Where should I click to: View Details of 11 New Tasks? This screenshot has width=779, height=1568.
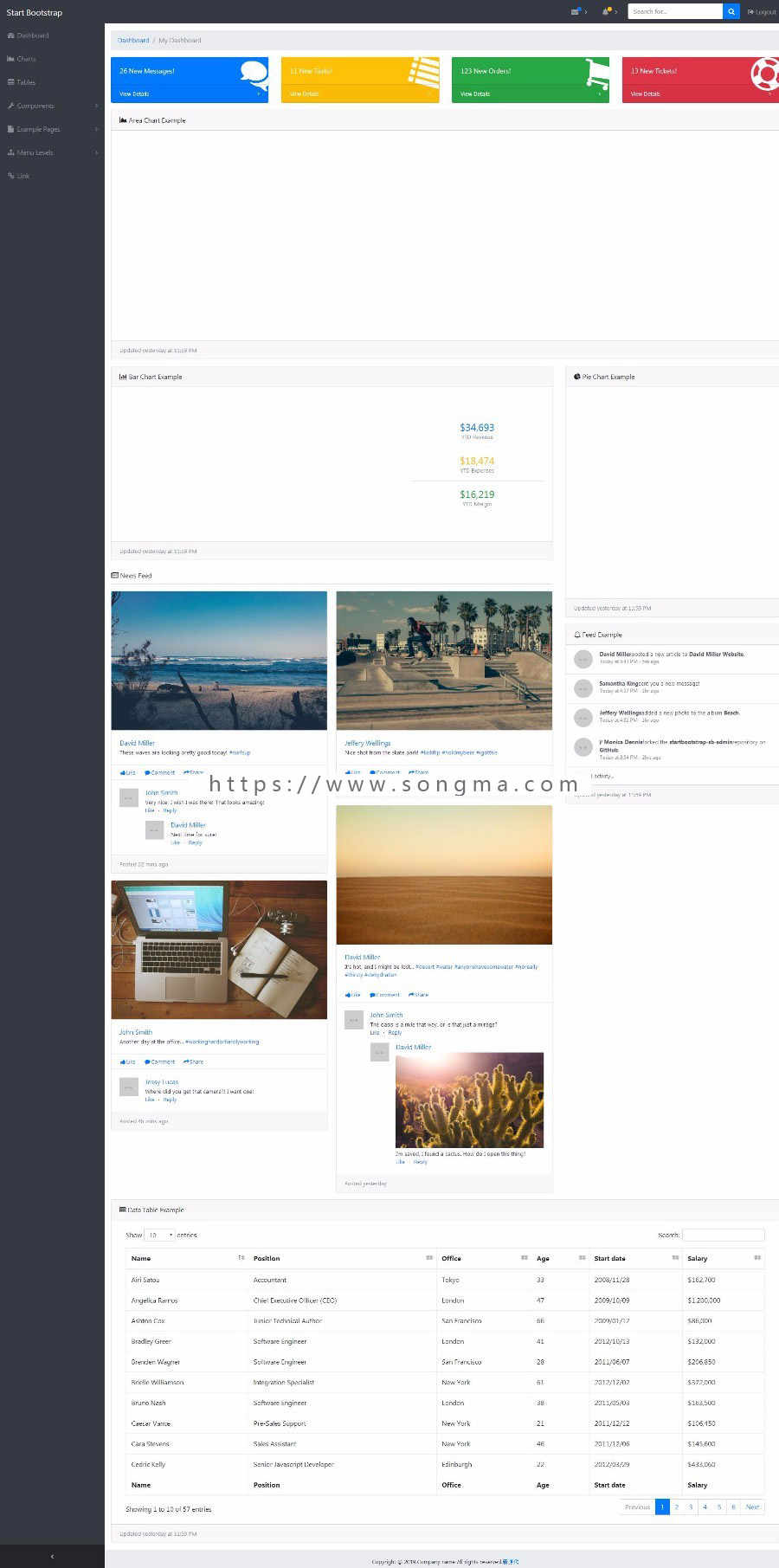click(x=360, y=94)
